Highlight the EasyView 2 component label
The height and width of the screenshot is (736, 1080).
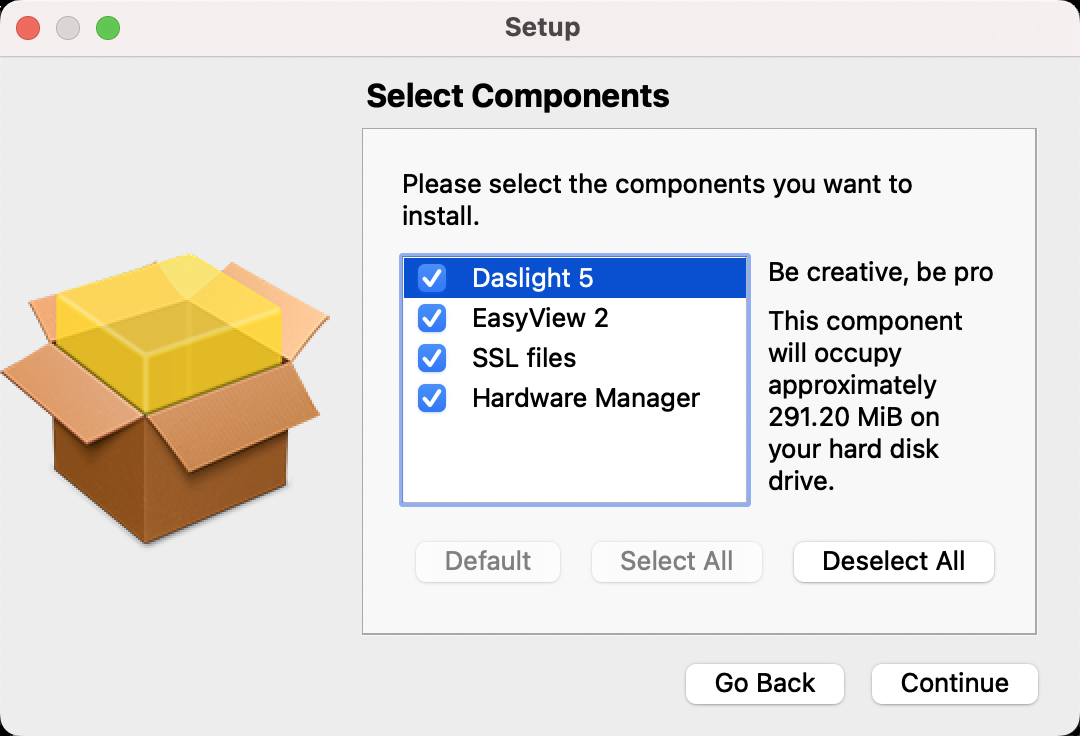pos(540,318)
